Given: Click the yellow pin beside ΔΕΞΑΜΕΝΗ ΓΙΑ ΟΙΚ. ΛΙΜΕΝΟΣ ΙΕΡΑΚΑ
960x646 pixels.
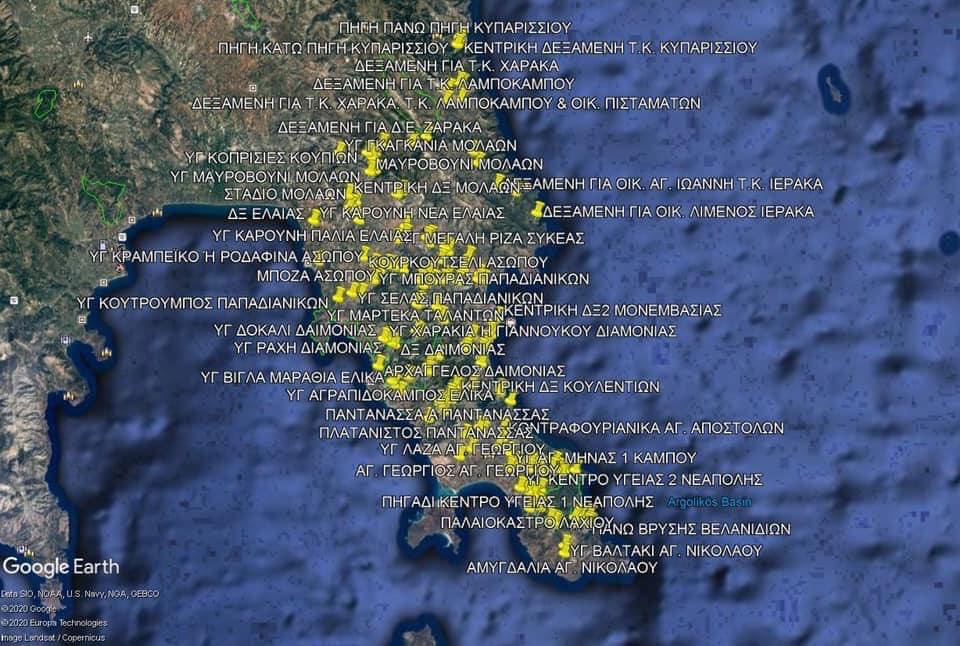Looking at the screenshot, I should tap(537, 209).
